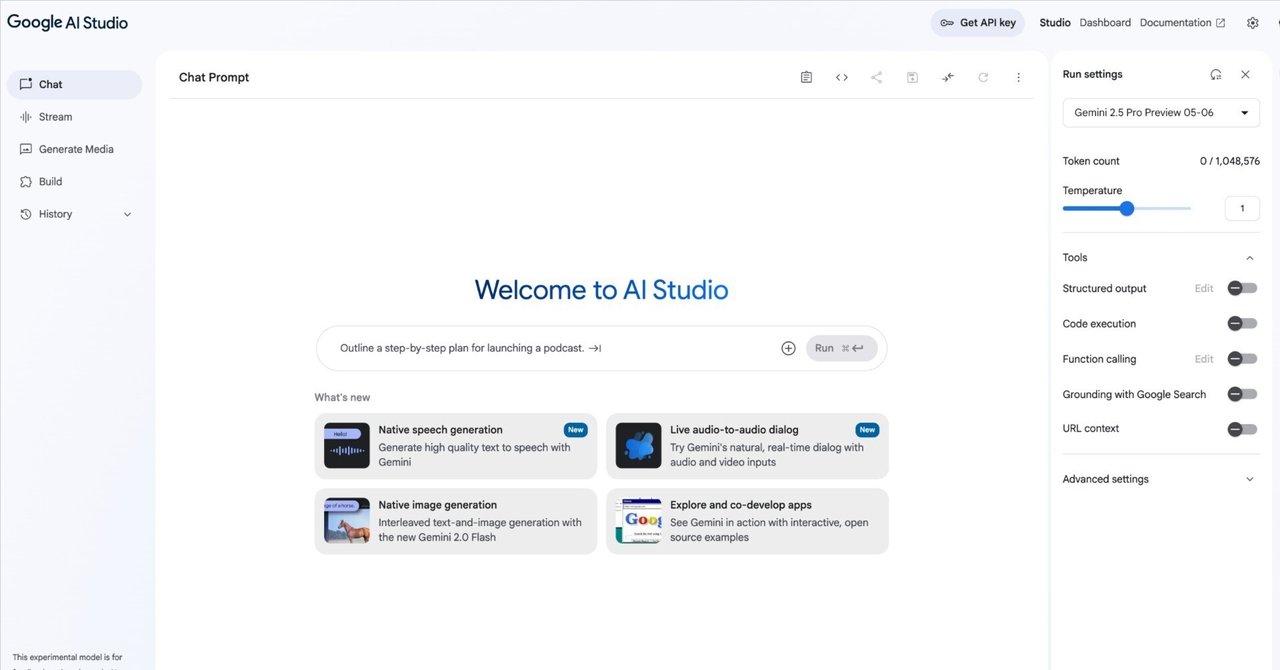This screenshot has width=1280, height=670.
Task: Select Generate Media in the sidebar
Action: point(74,149)
